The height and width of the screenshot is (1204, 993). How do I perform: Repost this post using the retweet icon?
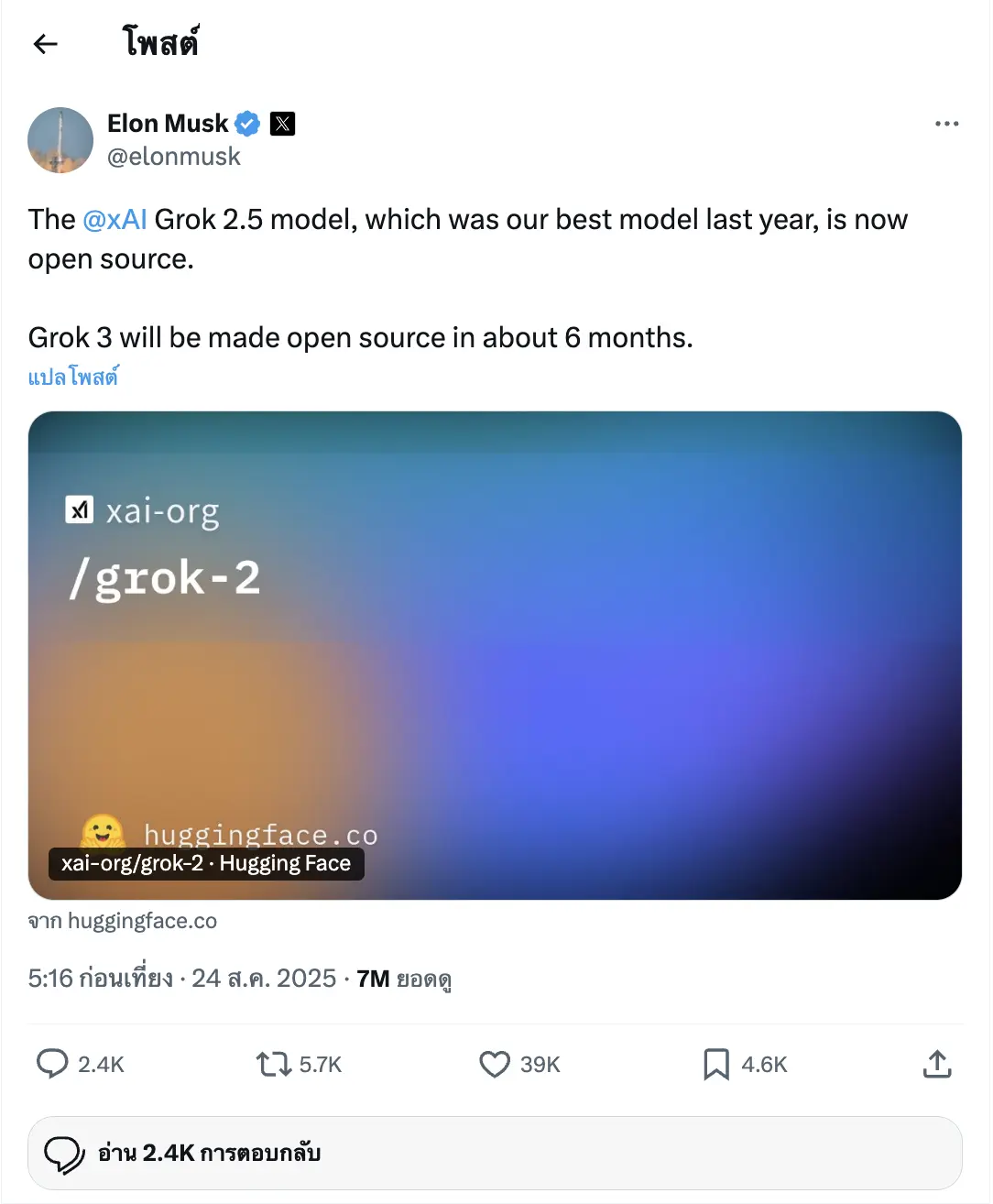pos(273,1064)
